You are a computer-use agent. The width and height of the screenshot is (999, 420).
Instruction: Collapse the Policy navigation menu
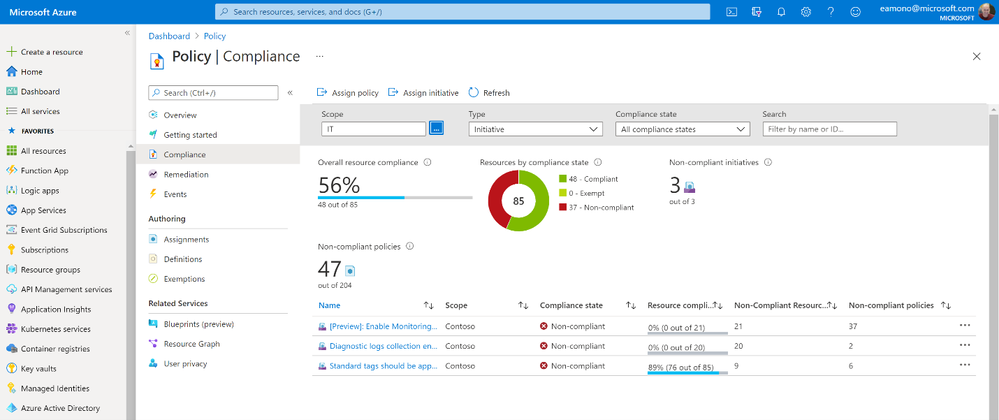[x=290, y=93]
